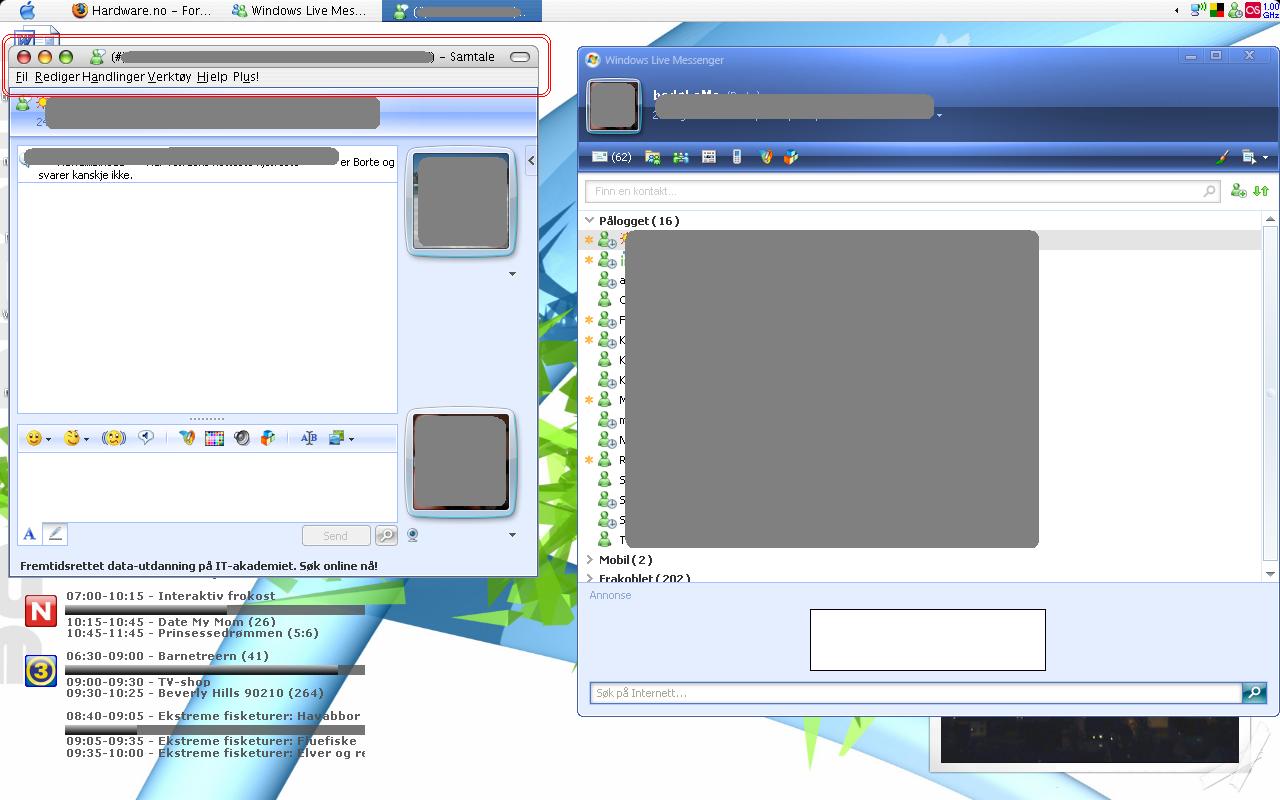1280x800 pixels.
Task: Click the webcam icon below display picture
Action: coord(413,535)
